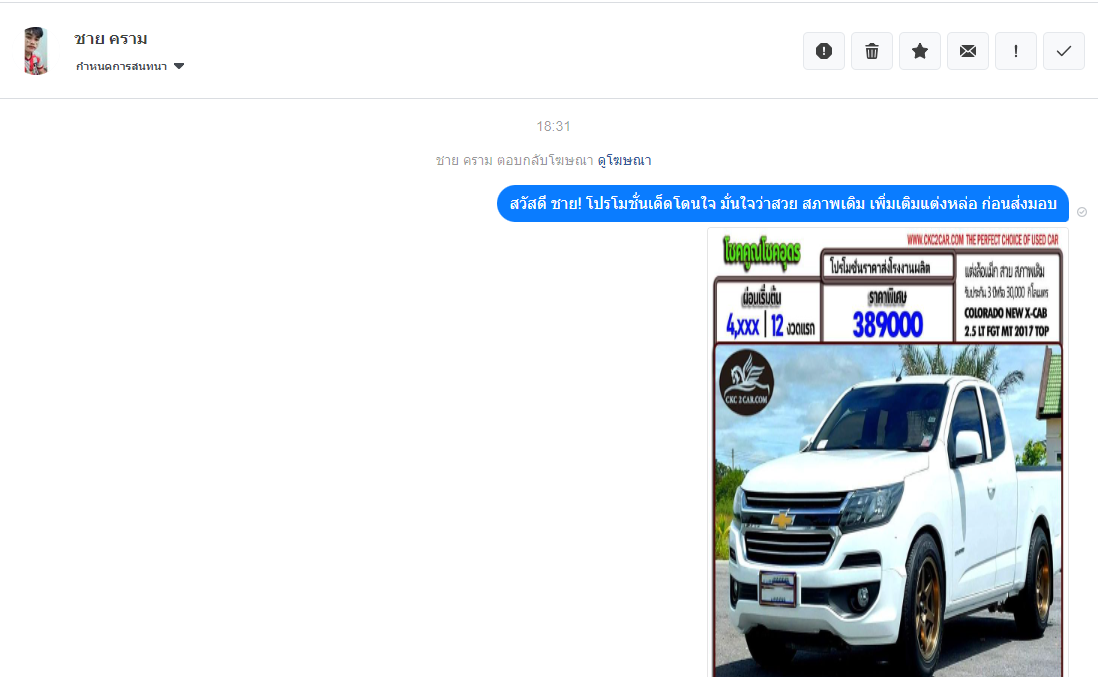The width and height of the screenshot is (1098, 687).
Task: Open the ดูโฆษณา link
Action: (x=624, y=160)
